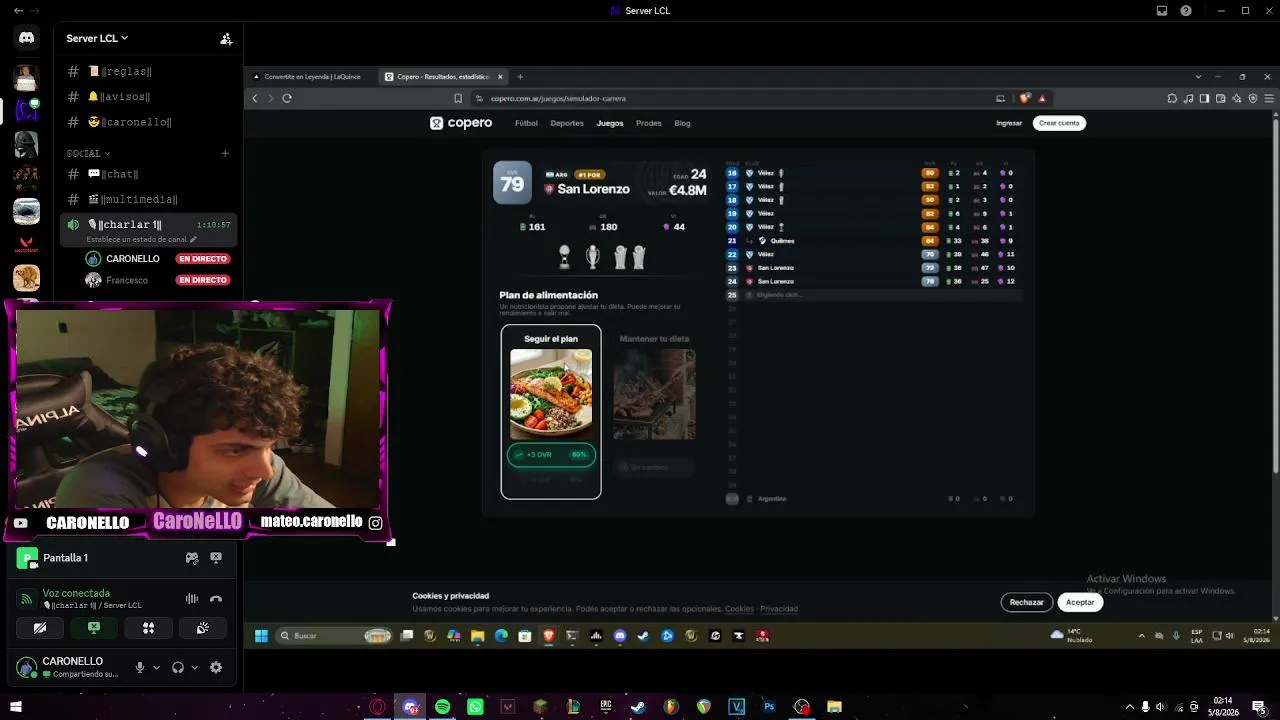Create a channel in SOCIAL category

point(225,153)
